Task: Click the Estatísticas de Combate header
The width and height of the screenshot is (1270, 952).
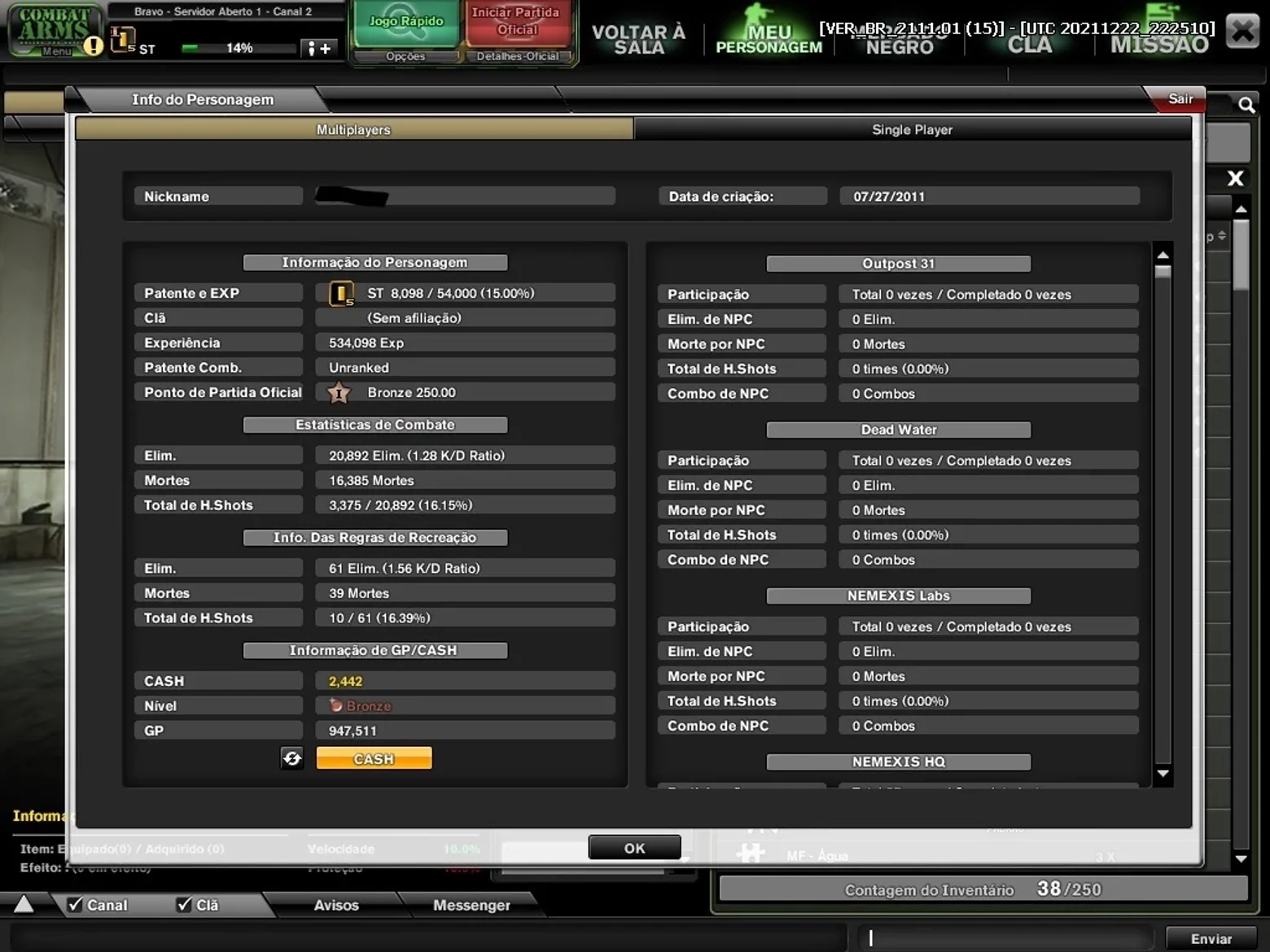Action: click(375, 425)
